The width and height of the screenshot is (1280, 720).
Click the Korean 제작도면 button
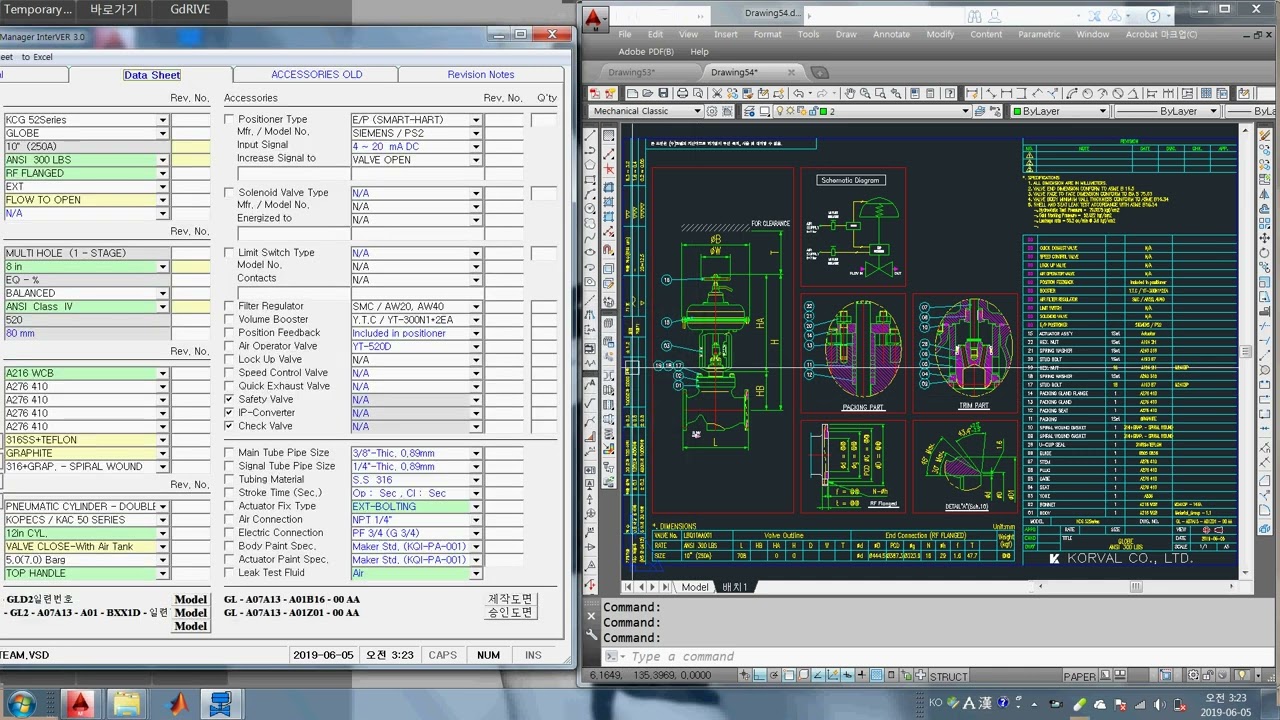511,599
